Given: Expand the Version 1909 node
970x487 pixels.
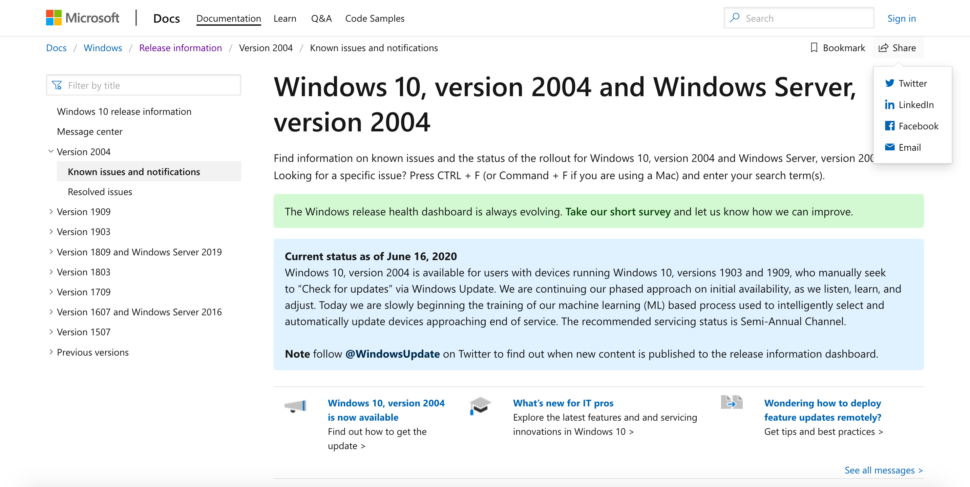Looking at the screenshot, I should pyautogui.click(x=51, y=212).
